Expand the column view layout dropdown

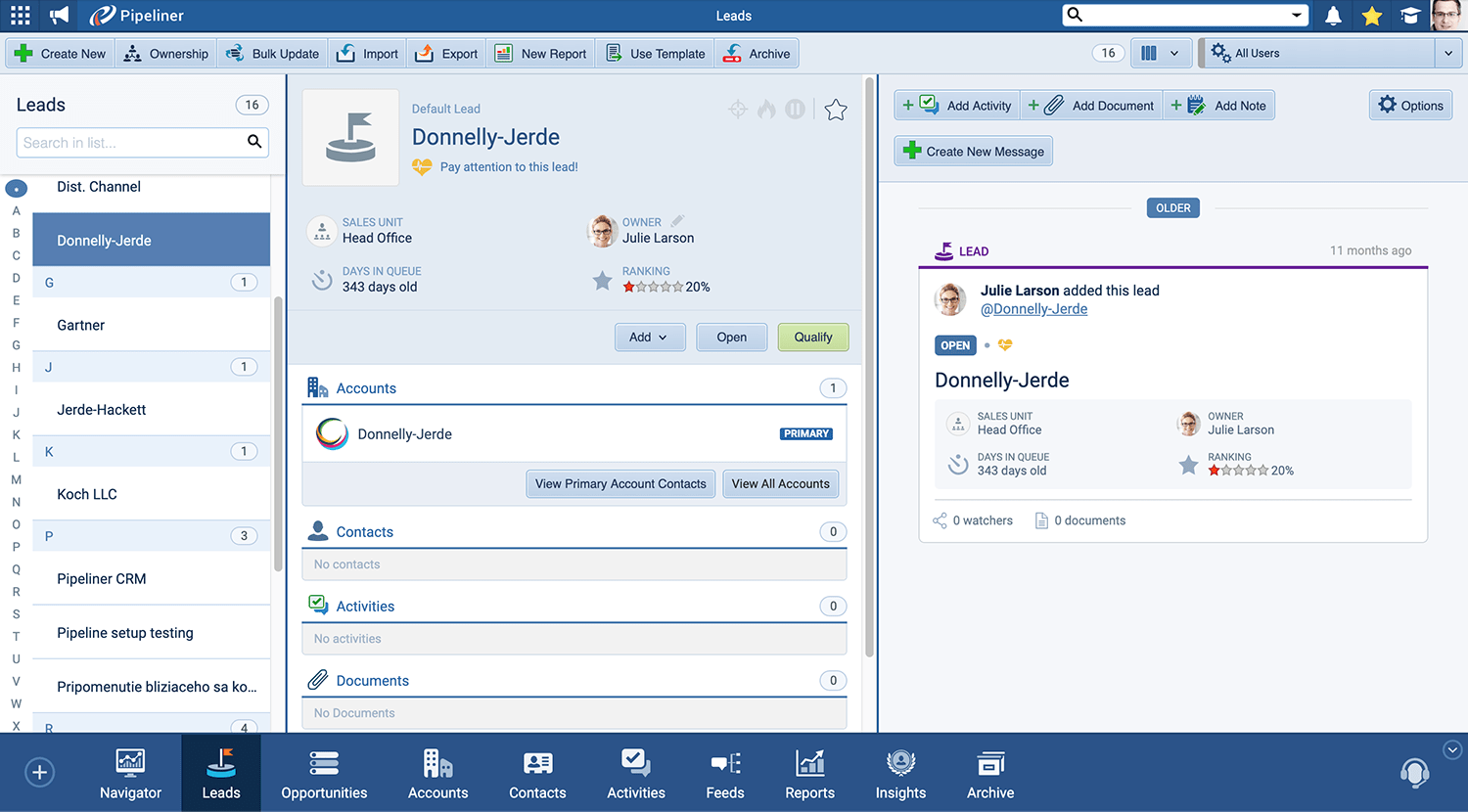pyautogui.click(x=1161, y=54)
